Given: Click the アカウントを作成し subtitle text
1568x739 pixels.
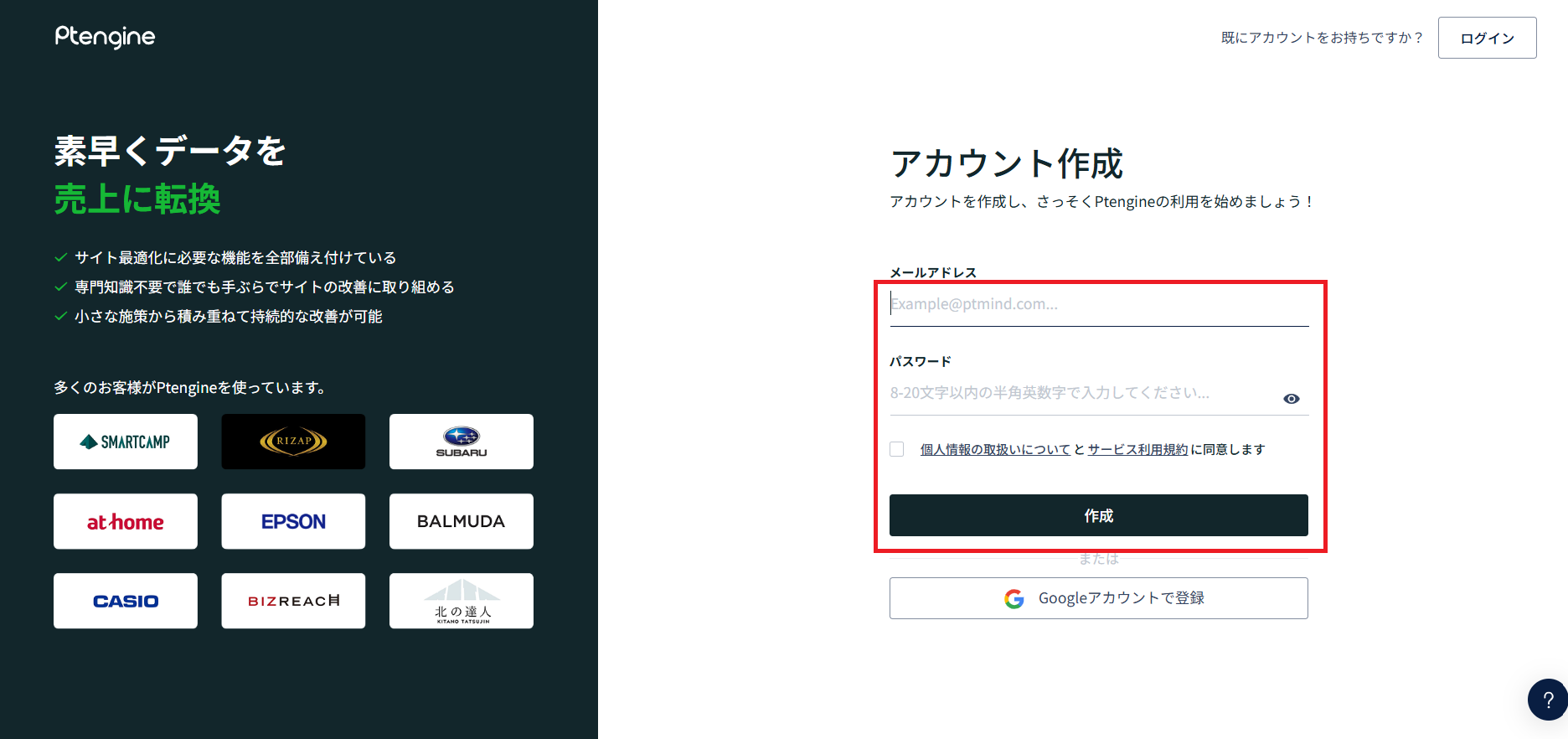Looking at the screenshot, I should (x=1101, y=202).
